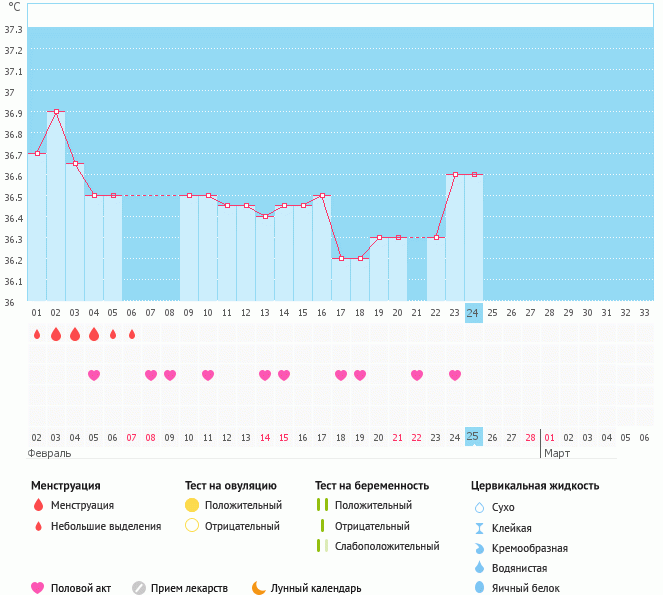Click the Прием лекарств pill icon
663x595 pixels.
click(x=139, y=588)
